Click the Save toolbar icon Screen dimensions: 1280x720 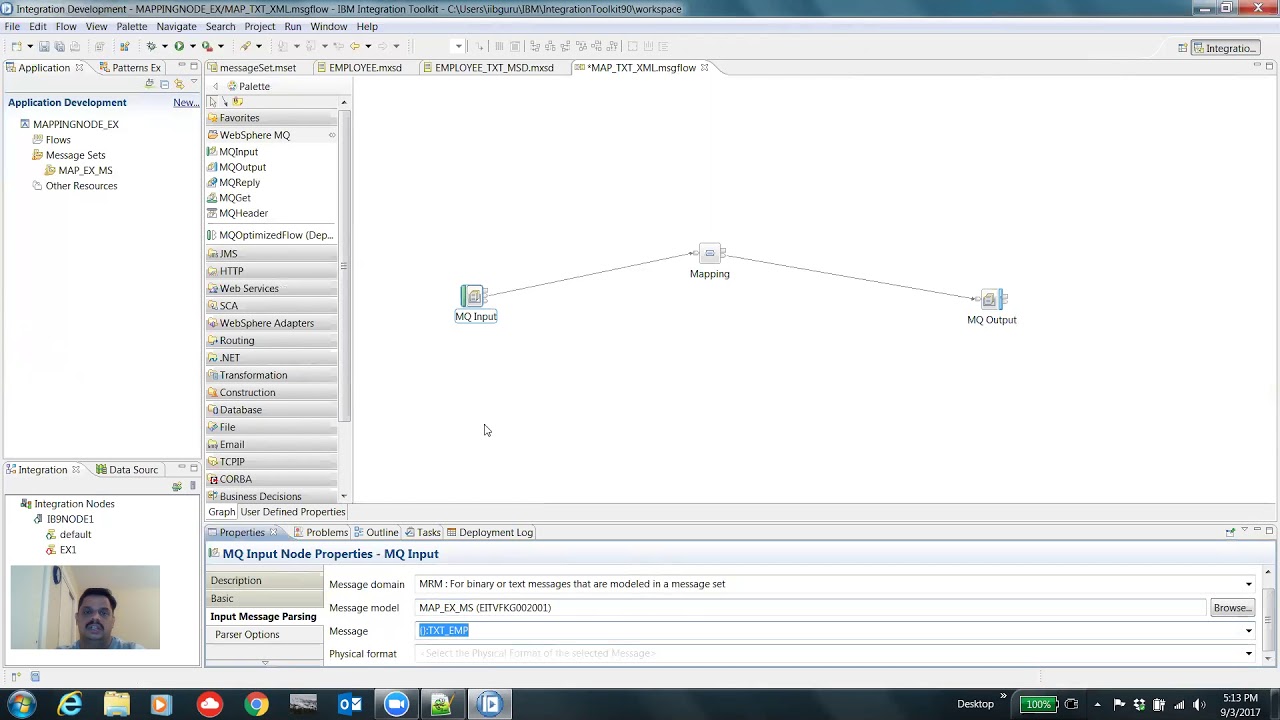pyautogui.click(x=44, y=46)
